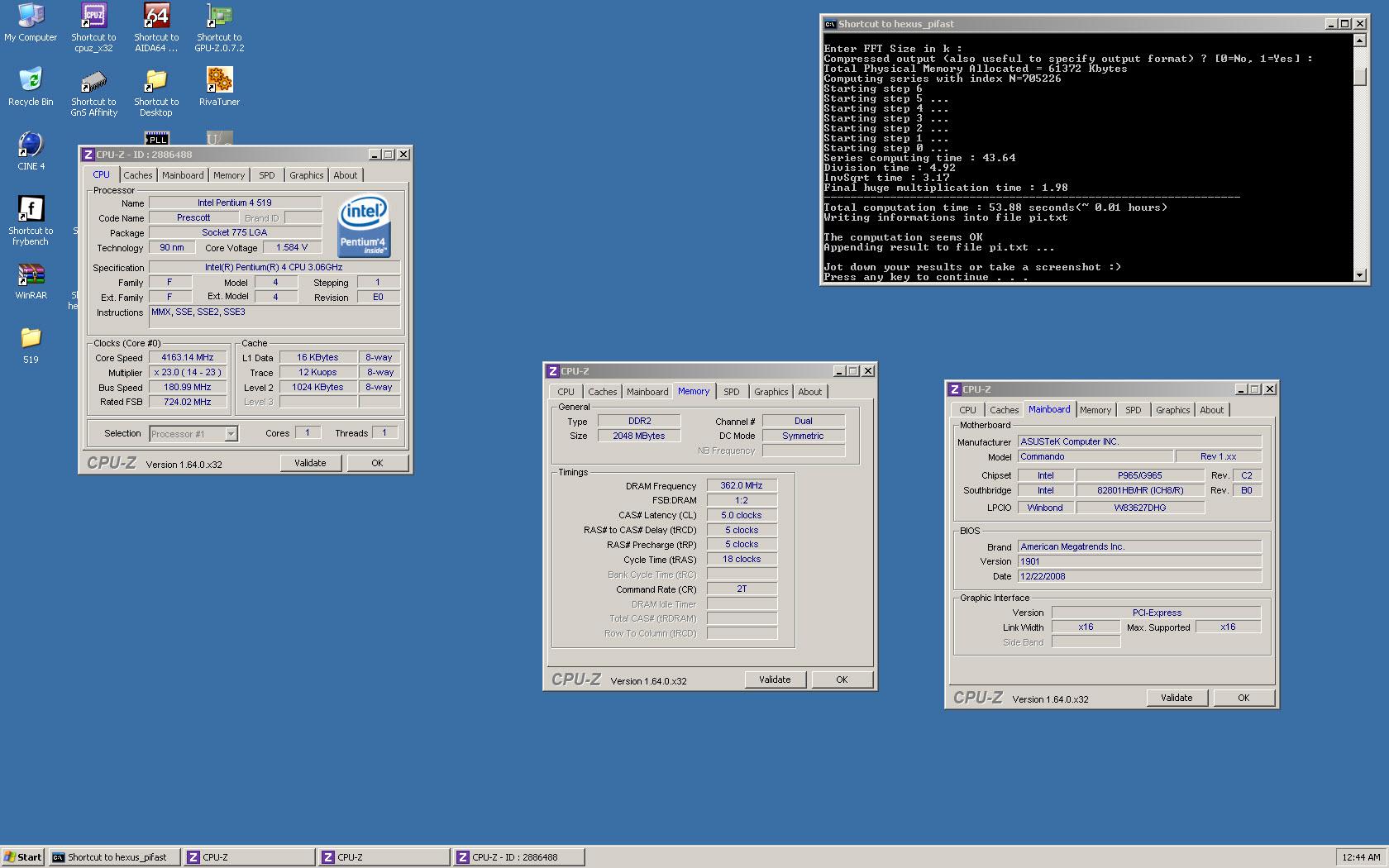Open About tab in CPU-Z ID 2886488 window
The image size is (1389, 868).
(346, 175)
